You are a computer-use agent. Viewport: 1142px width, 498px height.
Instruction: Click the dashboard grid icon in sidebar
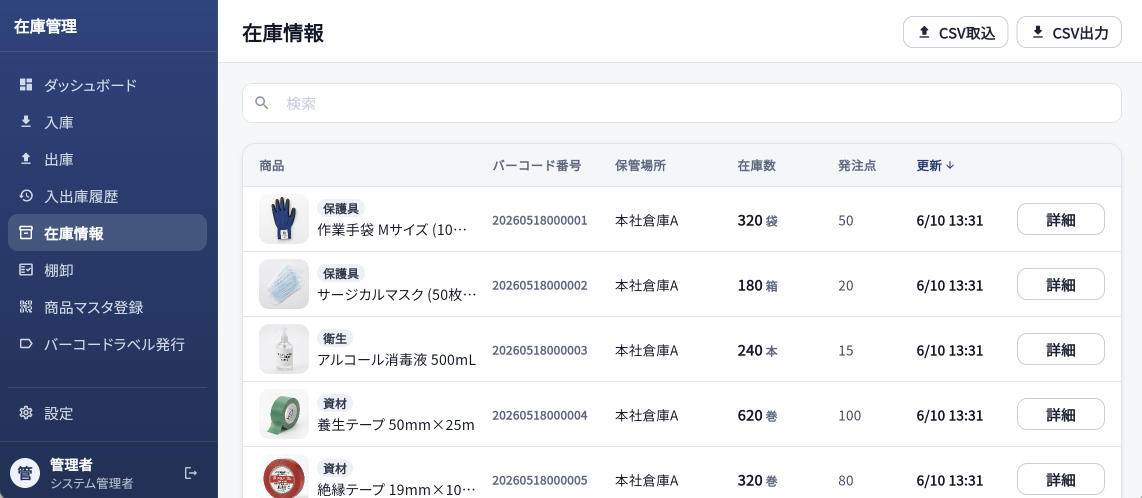point(26,85)
